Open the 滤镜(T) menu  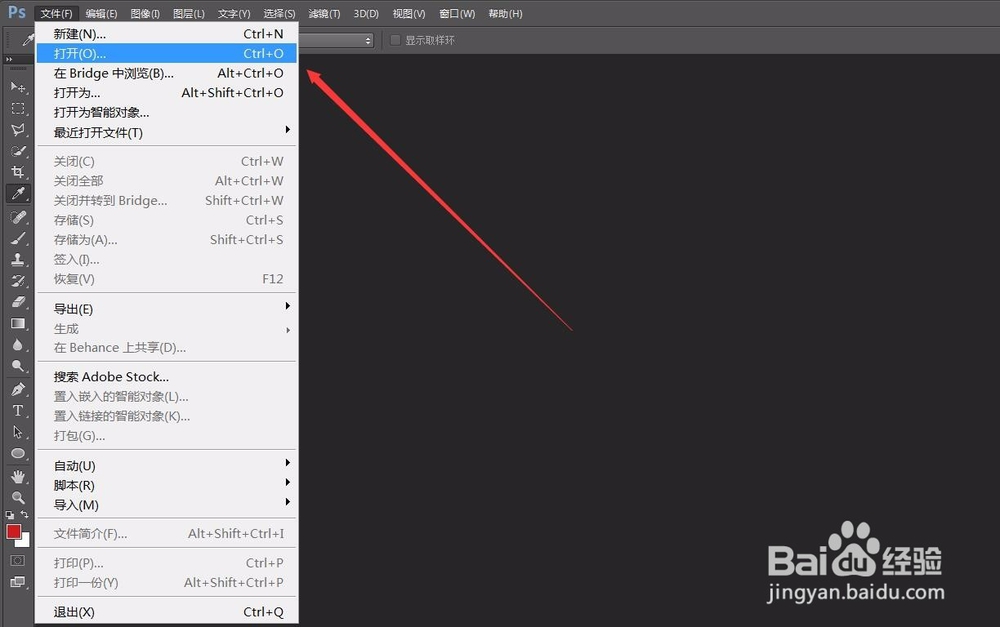324,13
